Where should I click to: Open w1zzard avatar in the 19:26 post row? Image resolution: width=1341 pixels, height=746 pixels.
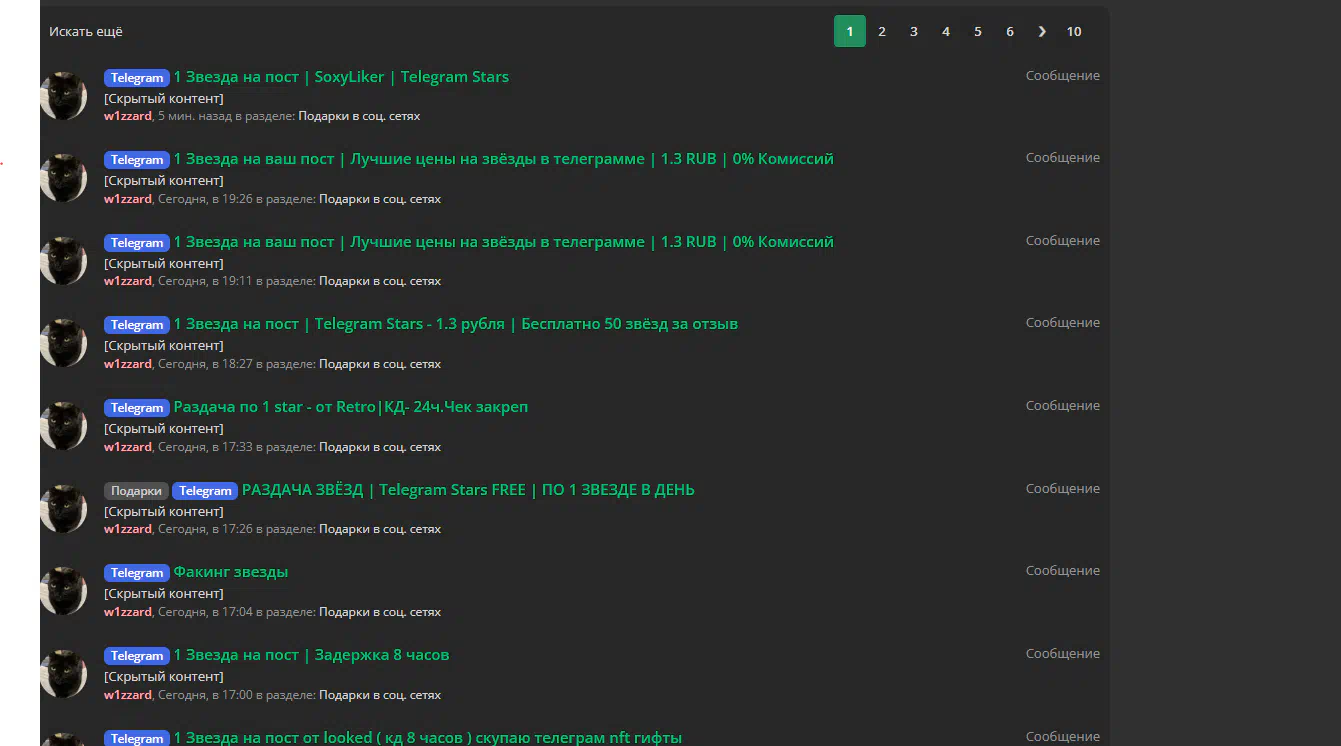(x=64, y=178)
